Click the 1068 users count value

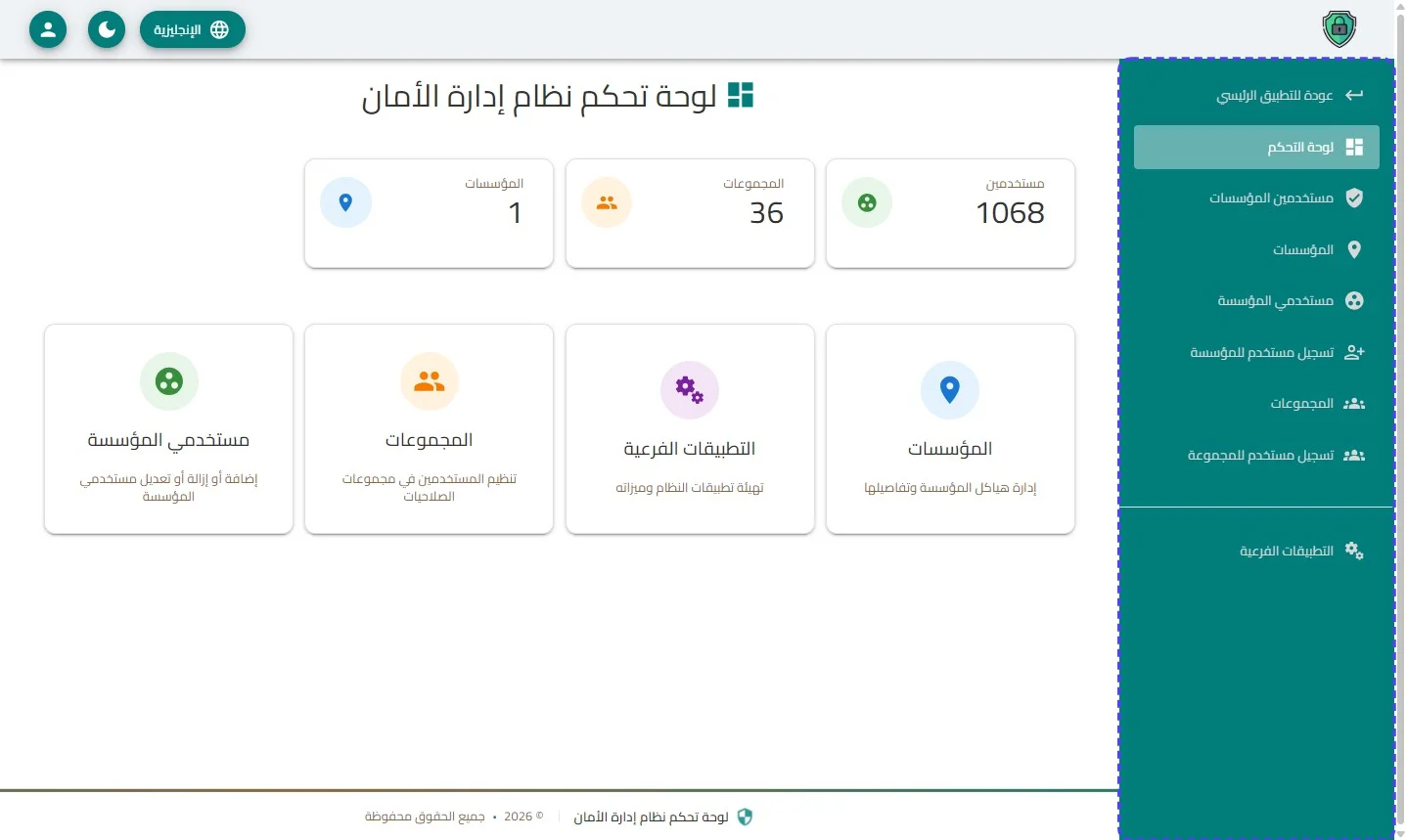point(1010,212)
